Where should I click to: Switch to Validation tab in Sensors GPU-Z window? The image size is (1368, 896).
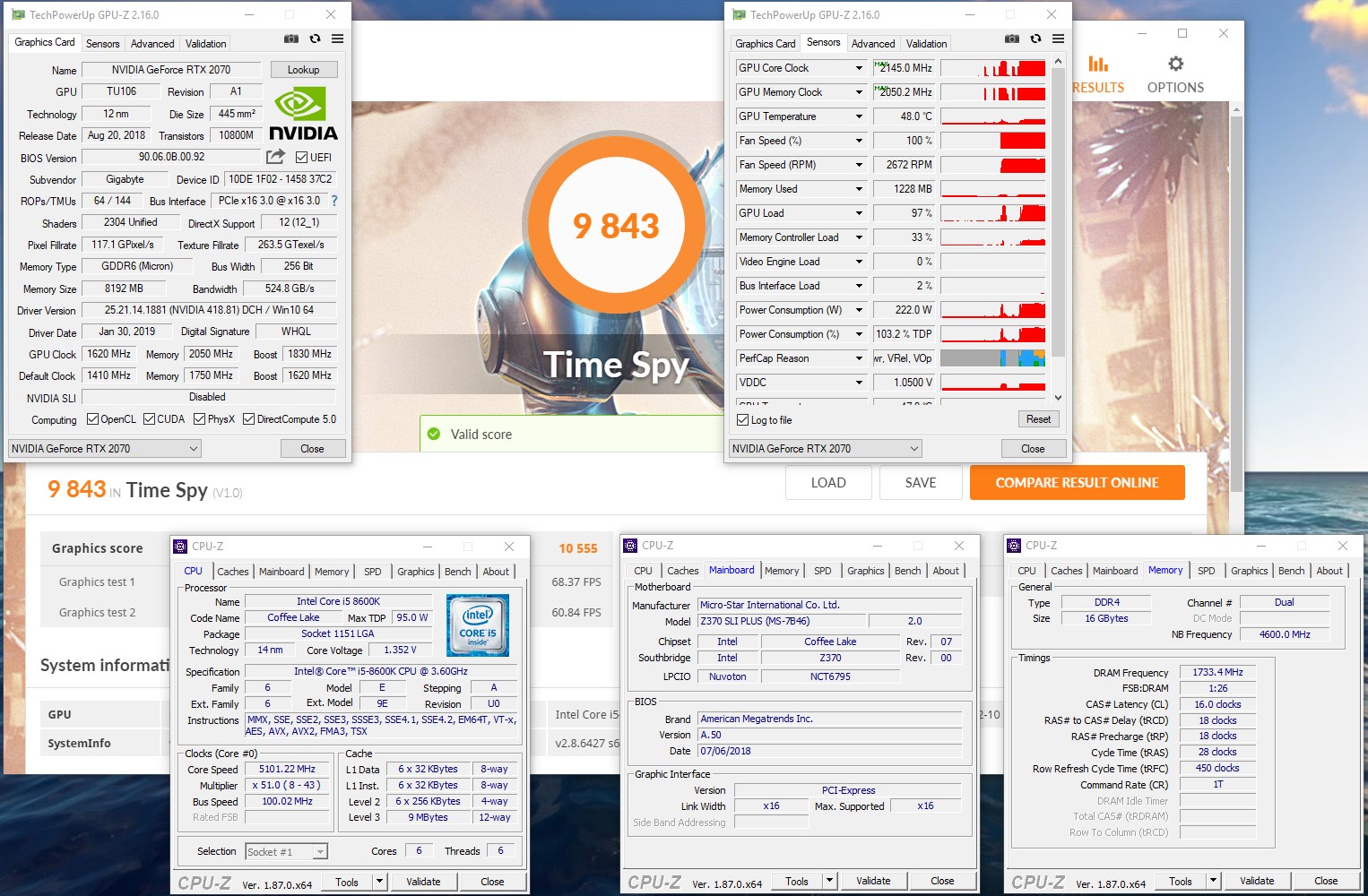[926, 44]
